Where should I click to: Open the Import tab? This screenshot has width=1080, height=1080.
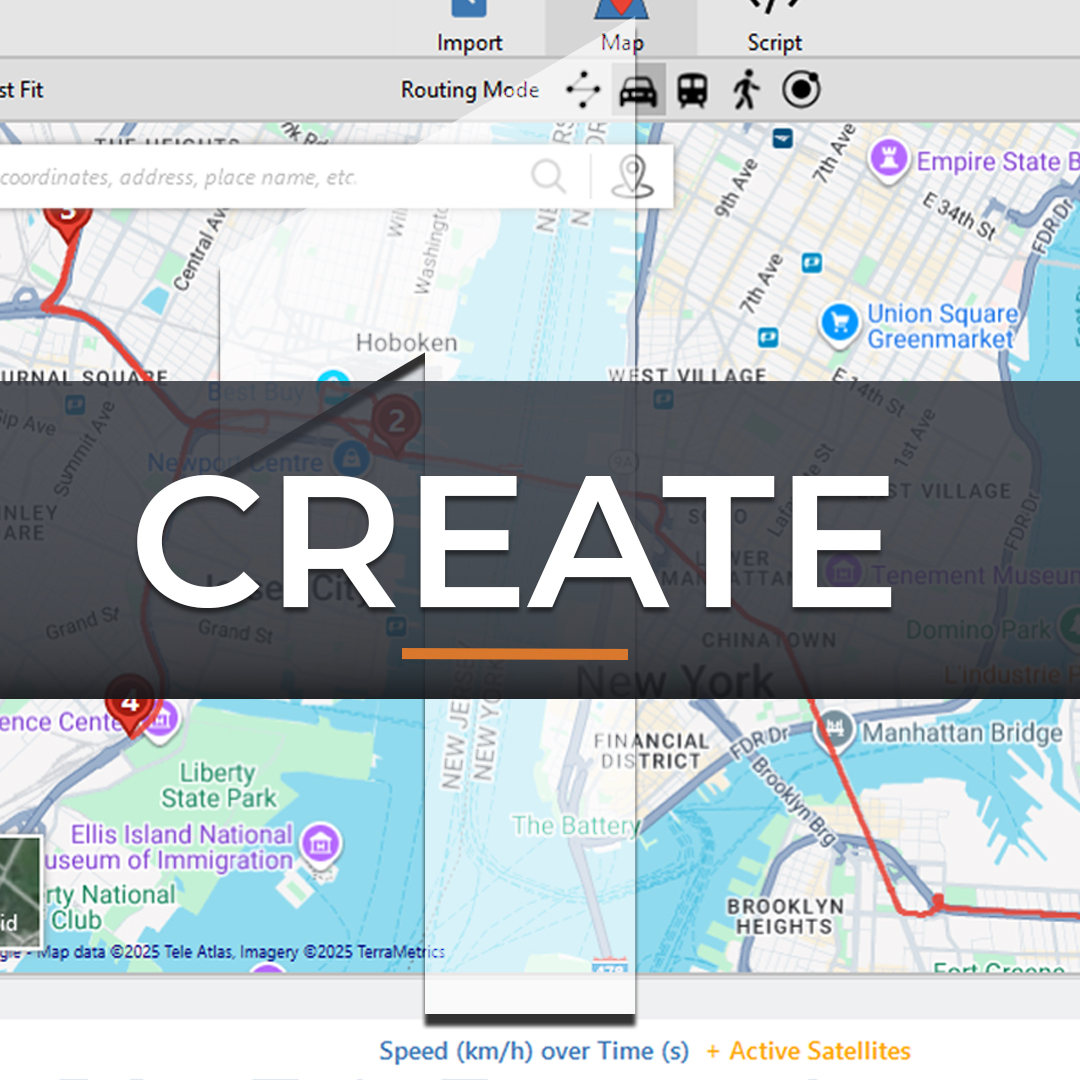coord(469,28)
